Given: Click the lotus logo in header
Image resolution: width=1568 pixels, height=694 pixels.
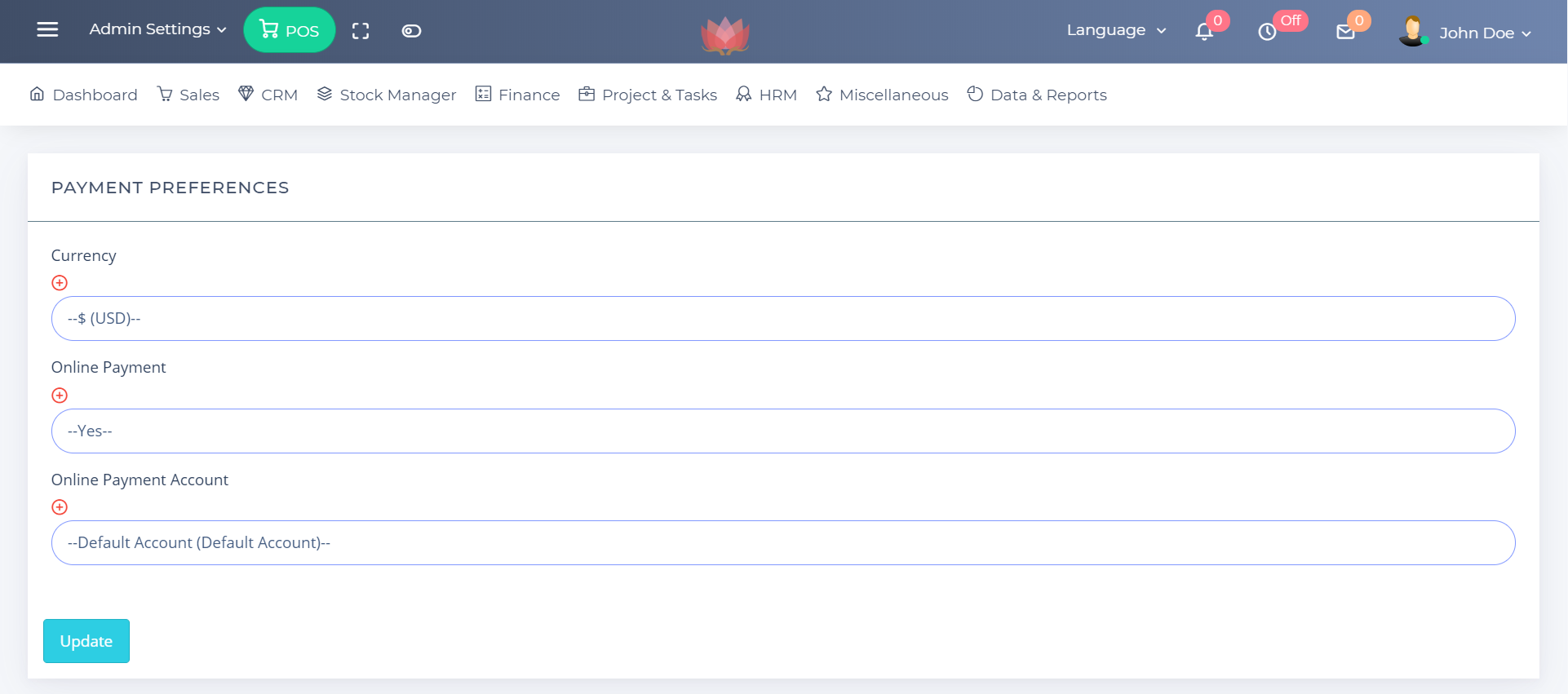Looking at the screenshot, I should click(724, 35).
